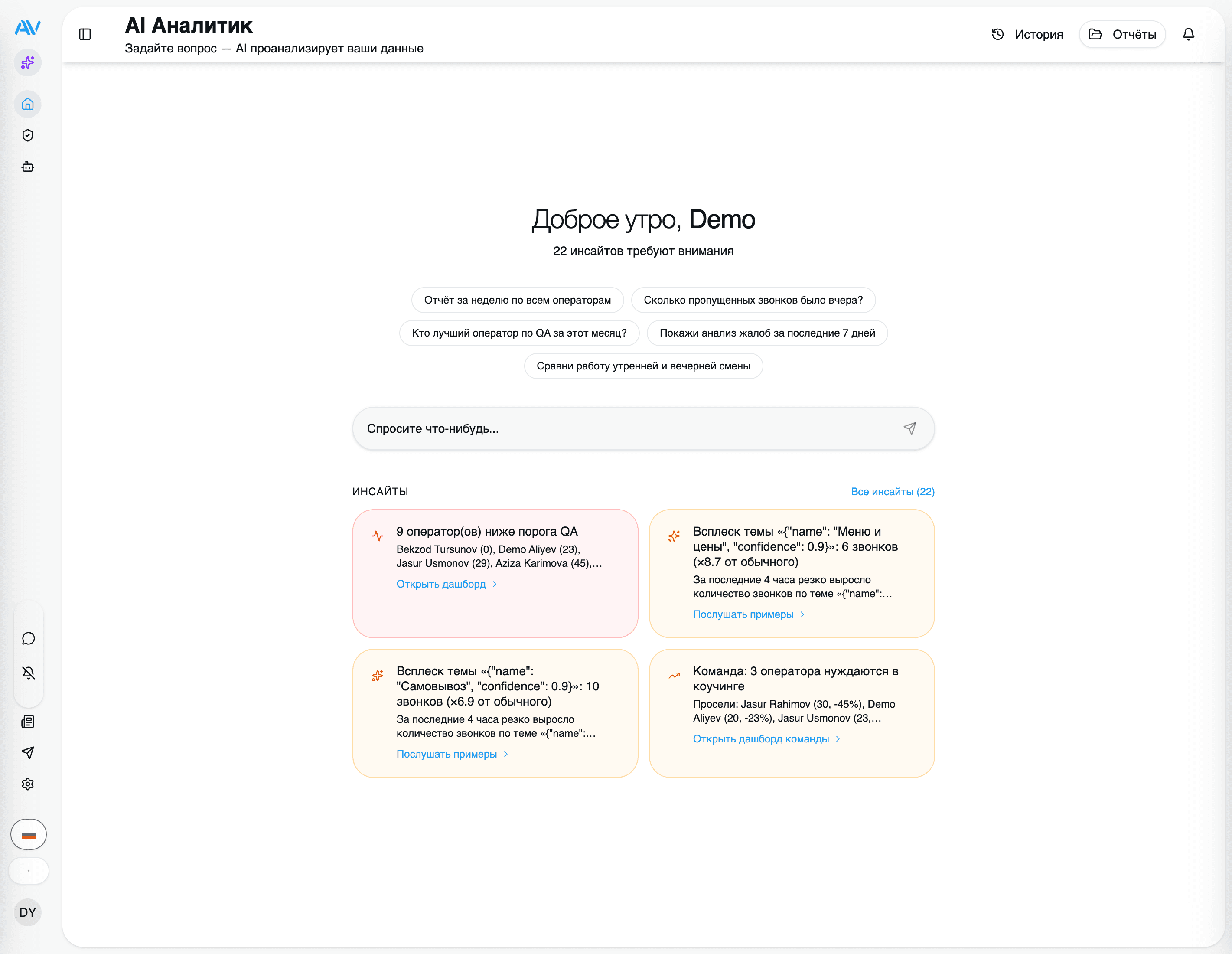Switch language via the flag button
This screenshot has height=954, width=1232.
click(28, 834)
